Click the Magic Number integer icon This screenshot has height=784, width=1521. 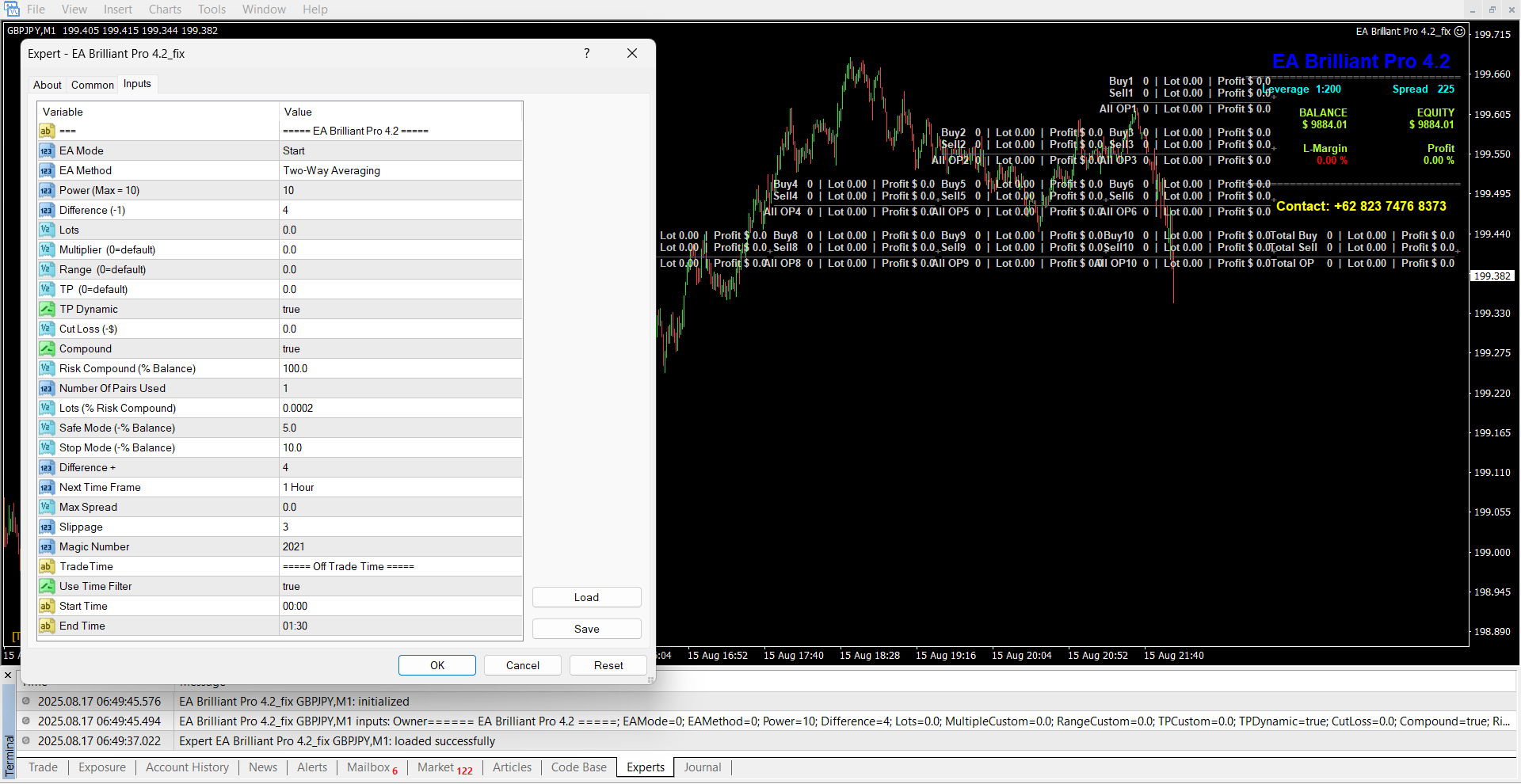pos(47,546)
